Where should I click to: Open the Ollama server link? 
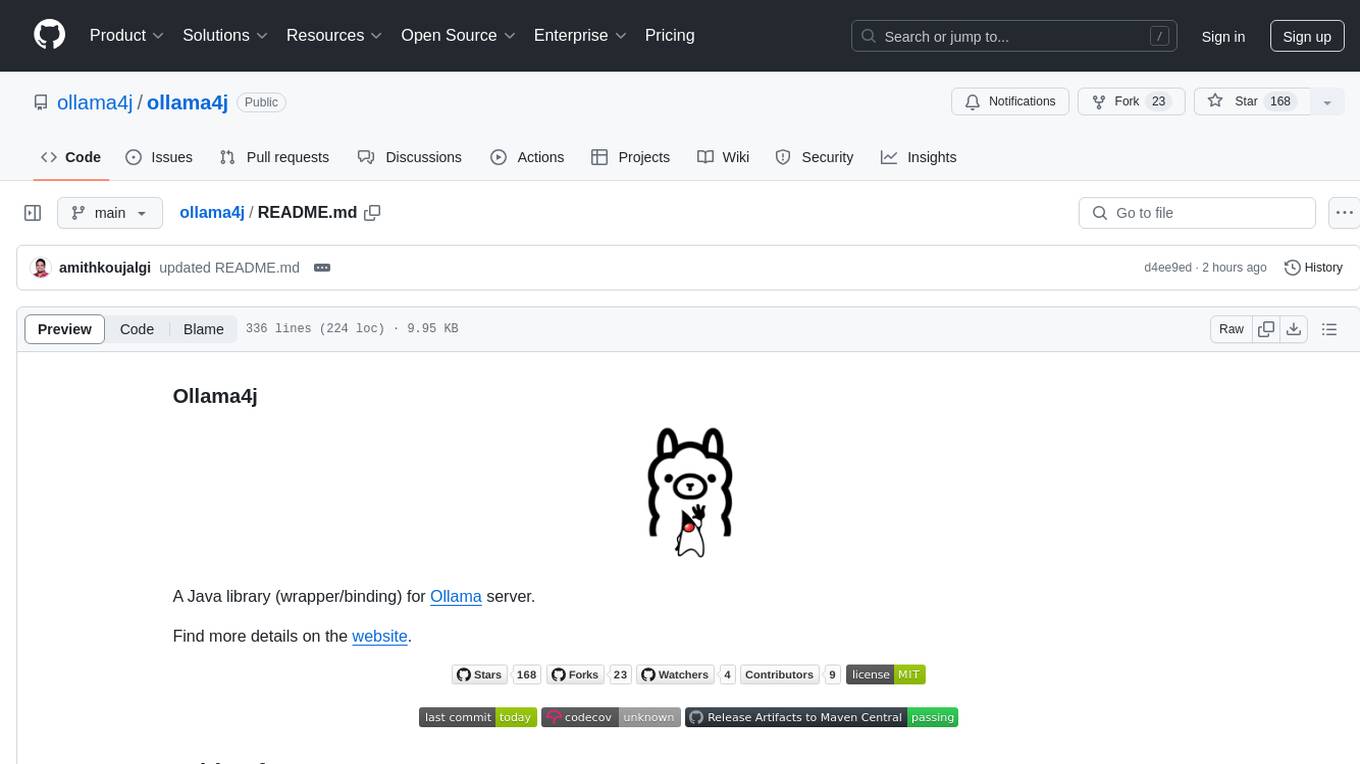click(x=456, y=596)
